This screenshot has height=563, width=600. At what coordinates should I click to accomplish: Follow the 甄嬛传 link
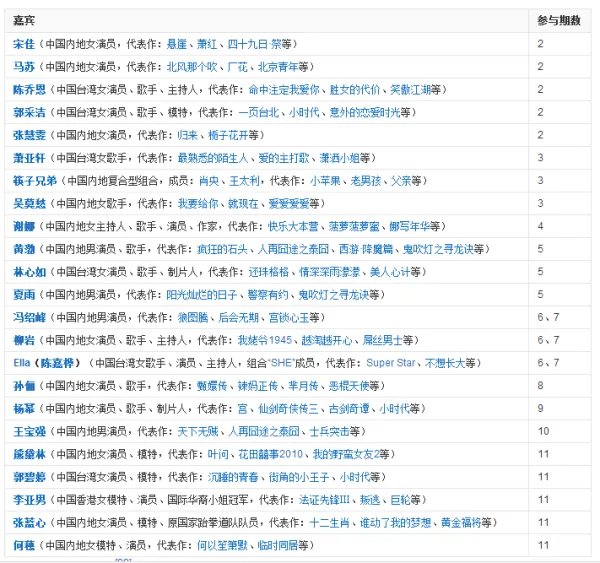212,386
